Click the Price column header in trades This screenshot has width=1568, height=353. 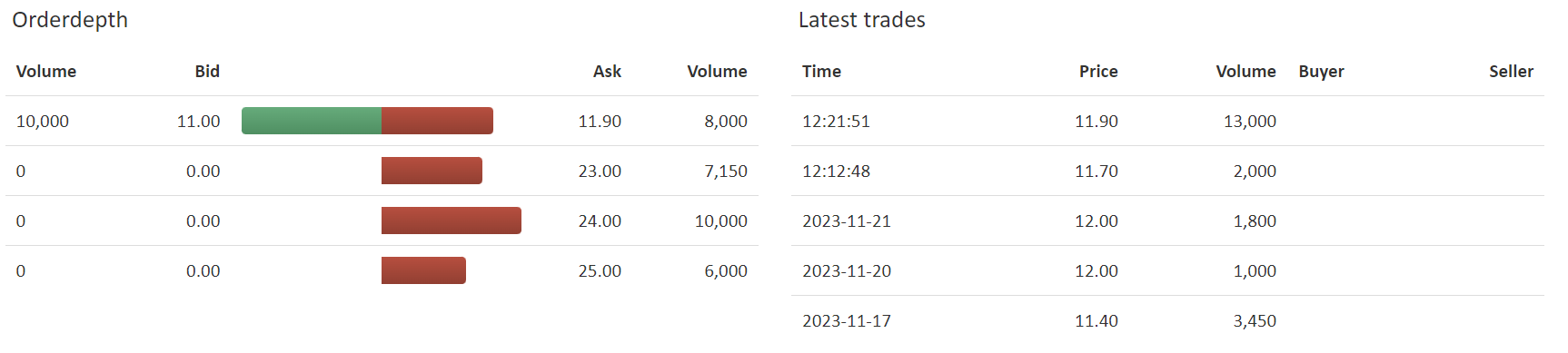[x=1098, y=71]
